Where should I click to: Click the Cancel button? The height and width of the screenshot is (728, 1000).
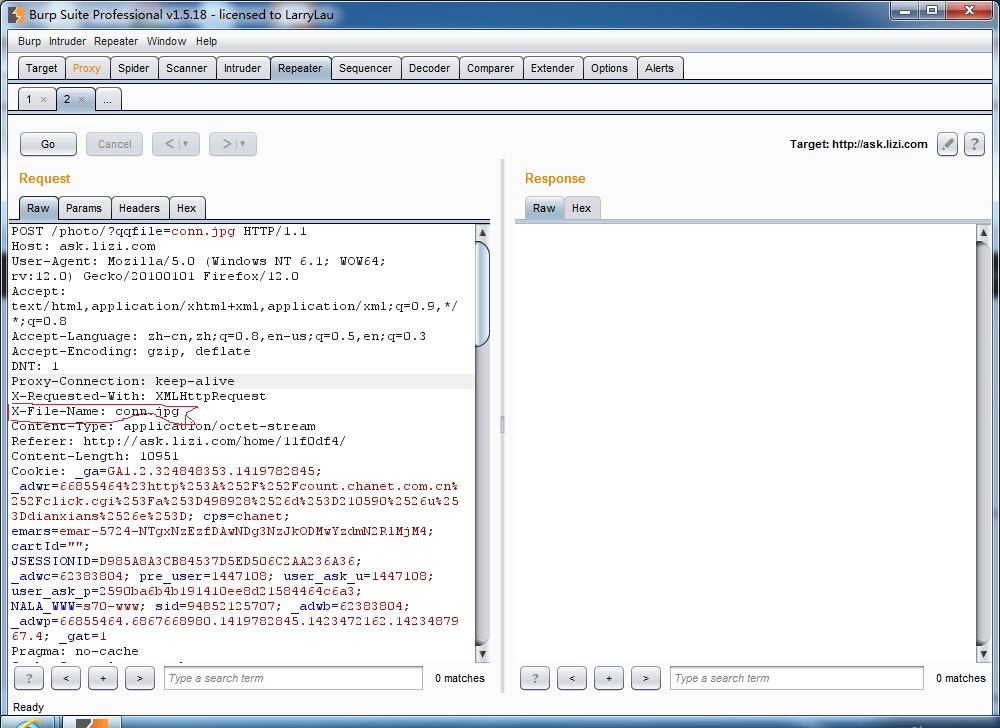[115, 144]
